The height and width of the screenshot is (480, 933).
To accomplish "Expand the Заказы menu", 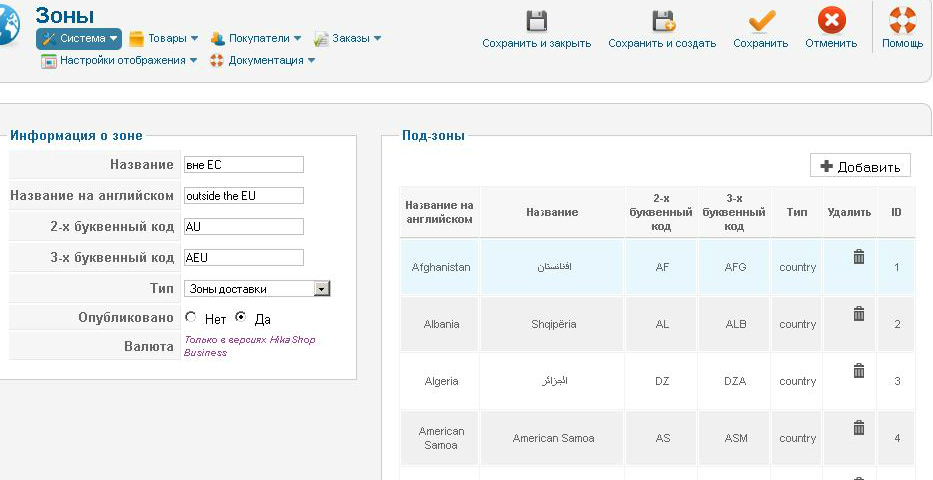I will 377,39.
